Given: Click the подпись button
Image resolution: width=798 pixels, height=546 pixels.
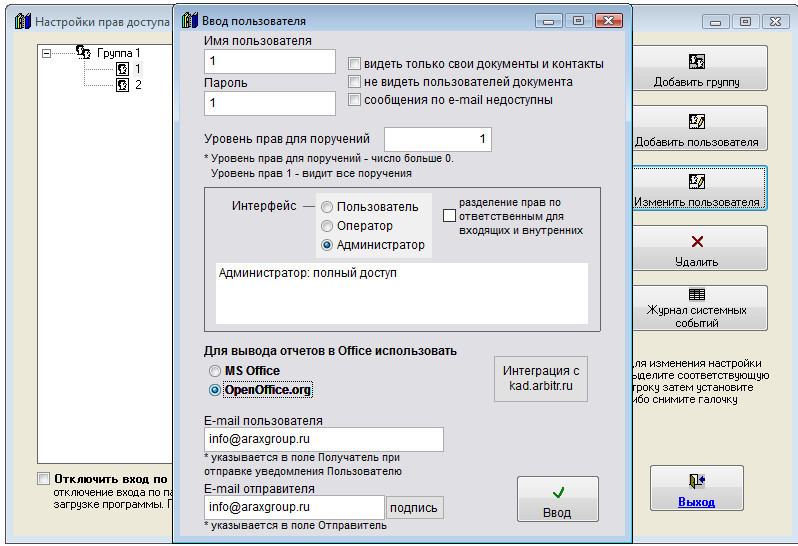Looking at the screenshot, I should [414, 508].
